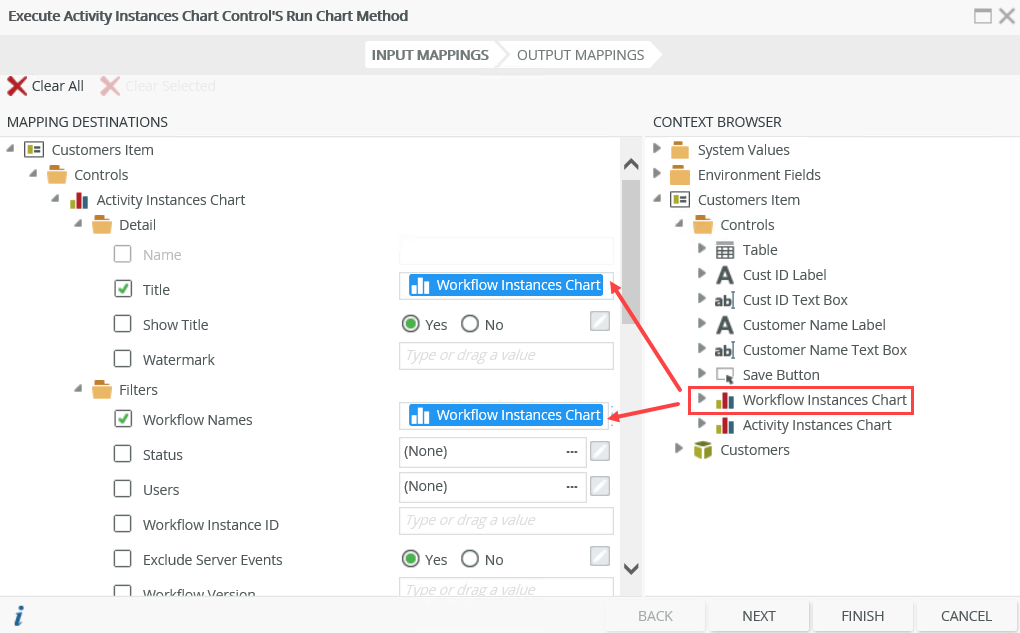
Task: Click the Next button
Action: coord(759,616)
